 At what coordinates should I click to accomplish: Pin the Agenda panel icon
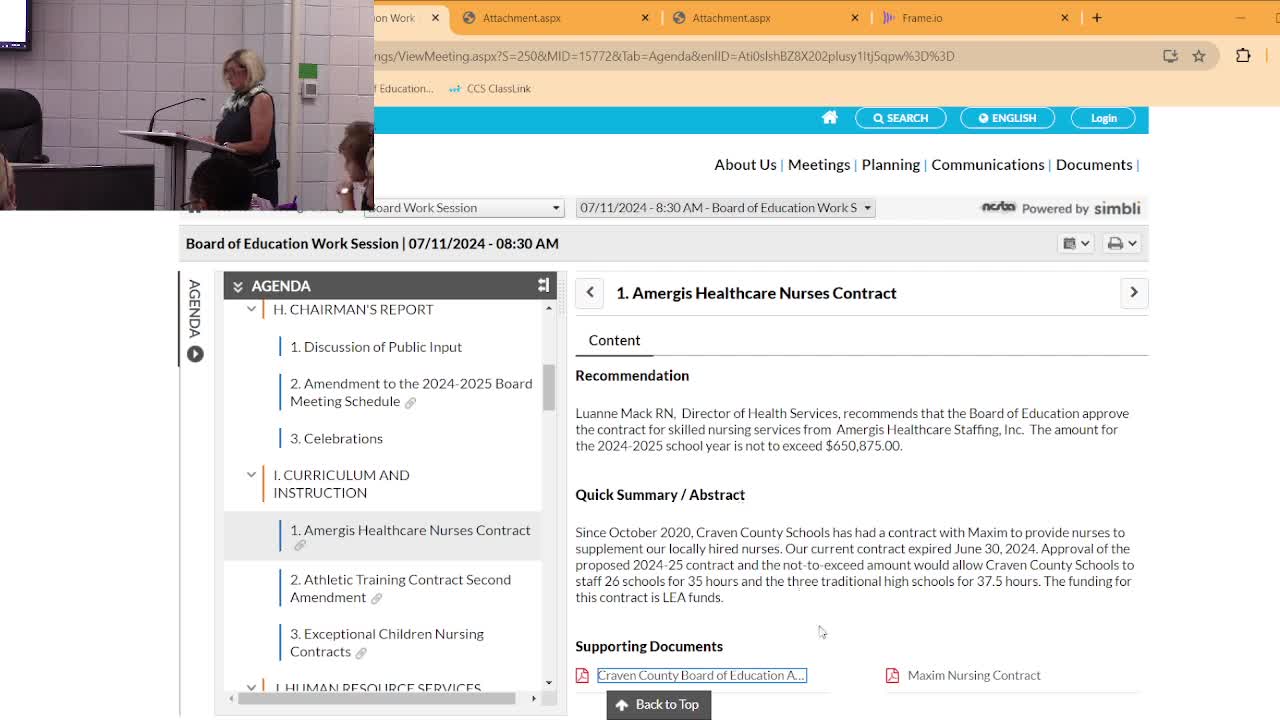point(543,286)
